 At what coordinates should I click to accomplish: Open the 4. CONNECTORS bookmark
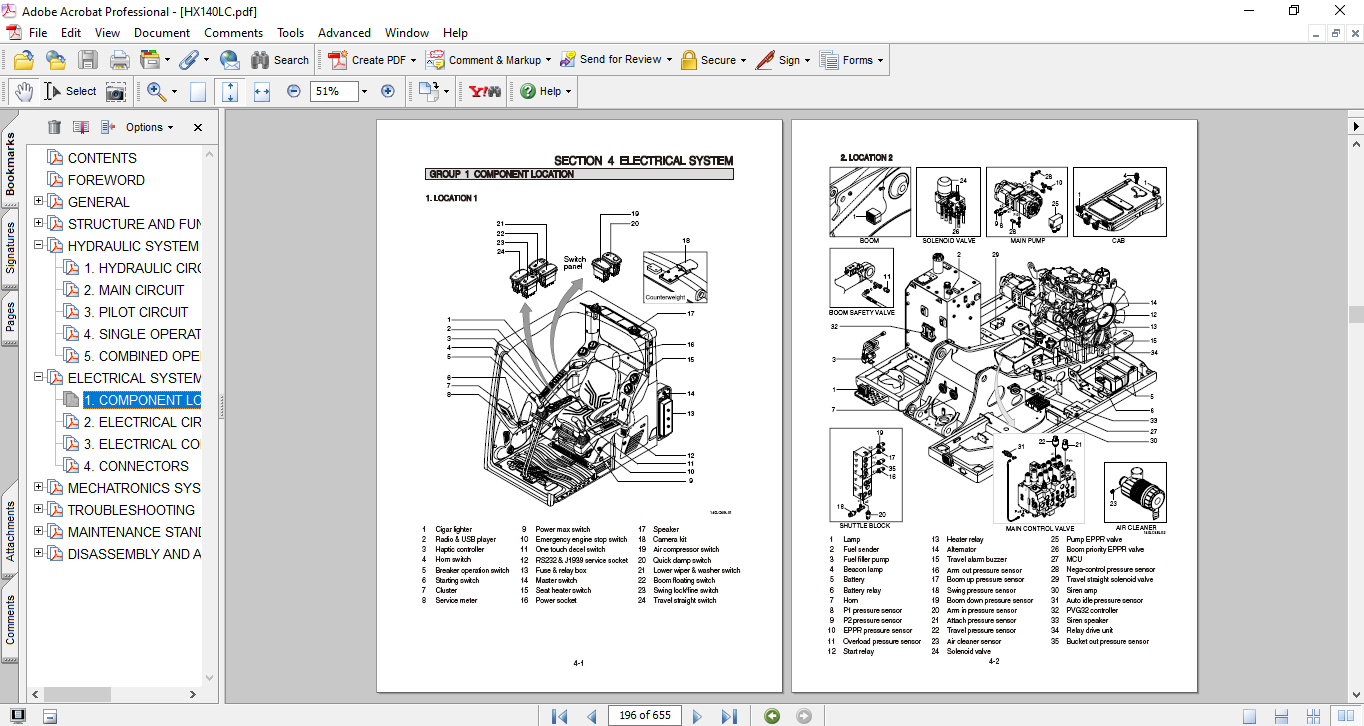coord(136,466)
